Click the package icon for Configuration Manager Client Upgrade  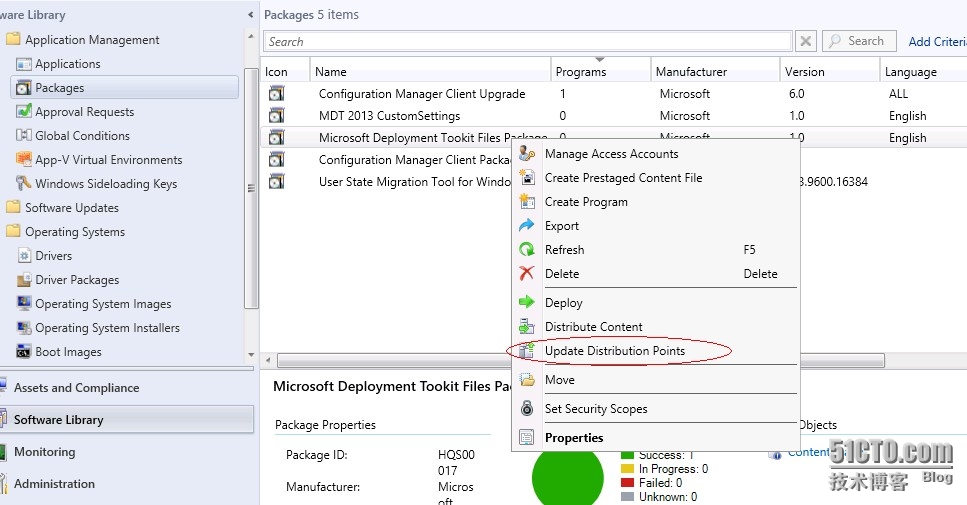[x=276, y=94]
